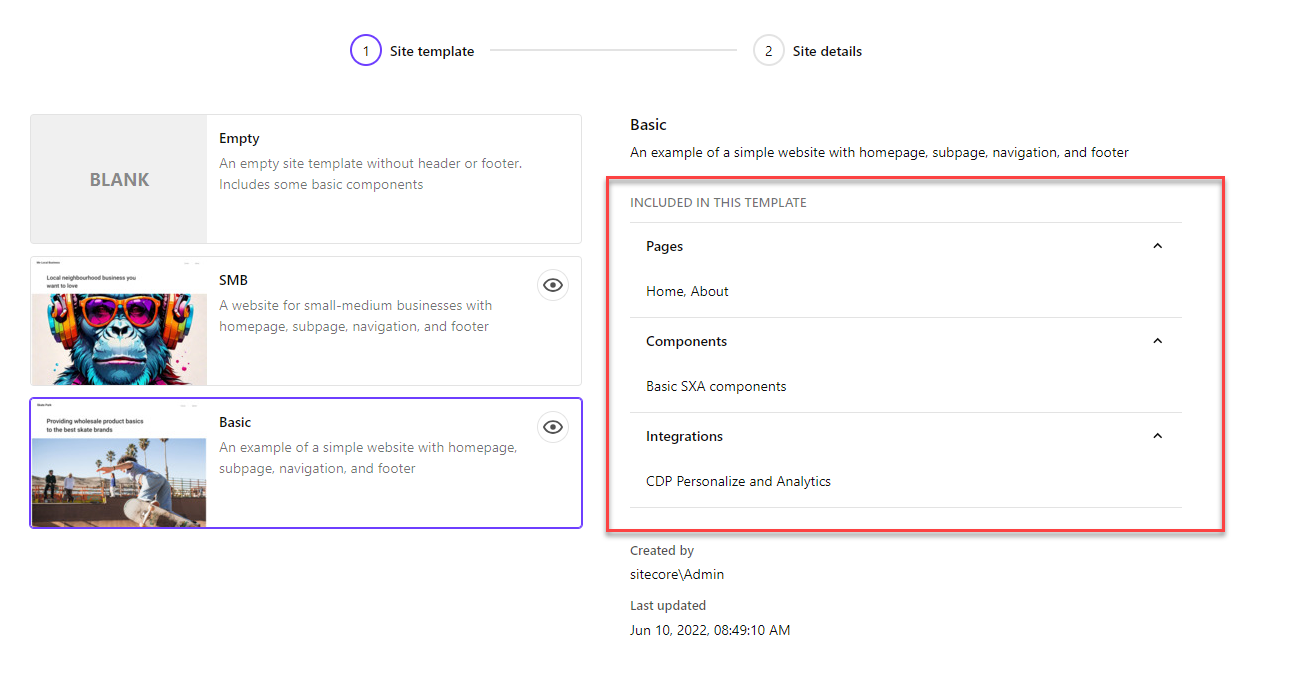The image size is (1300, 677).
Task: Collapse the Pages section chevron
Action: (1158, 246)
